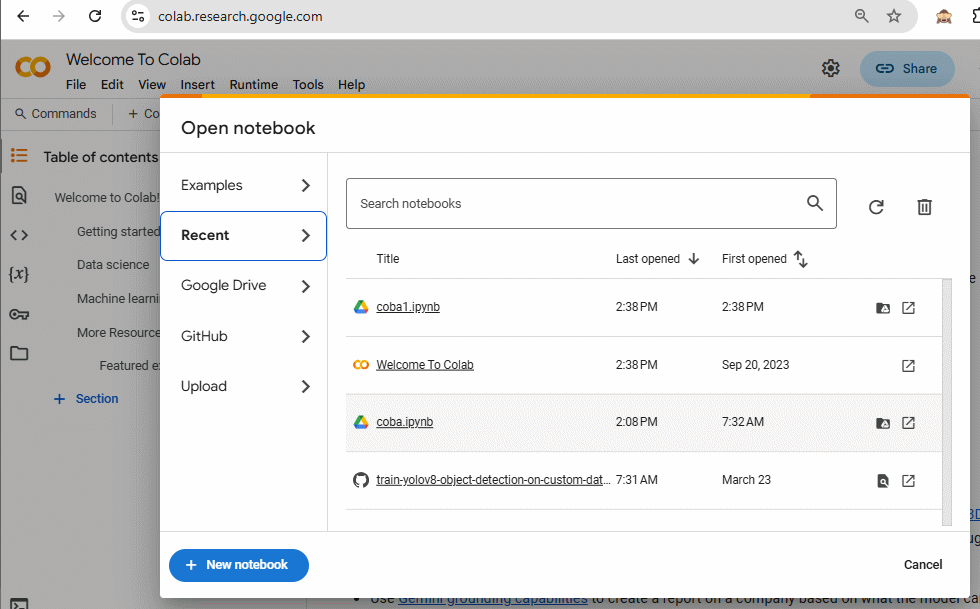Cancel the Open notebook dialog
Image resolution: width=980 pixels, height=609 pixels.
922,565
